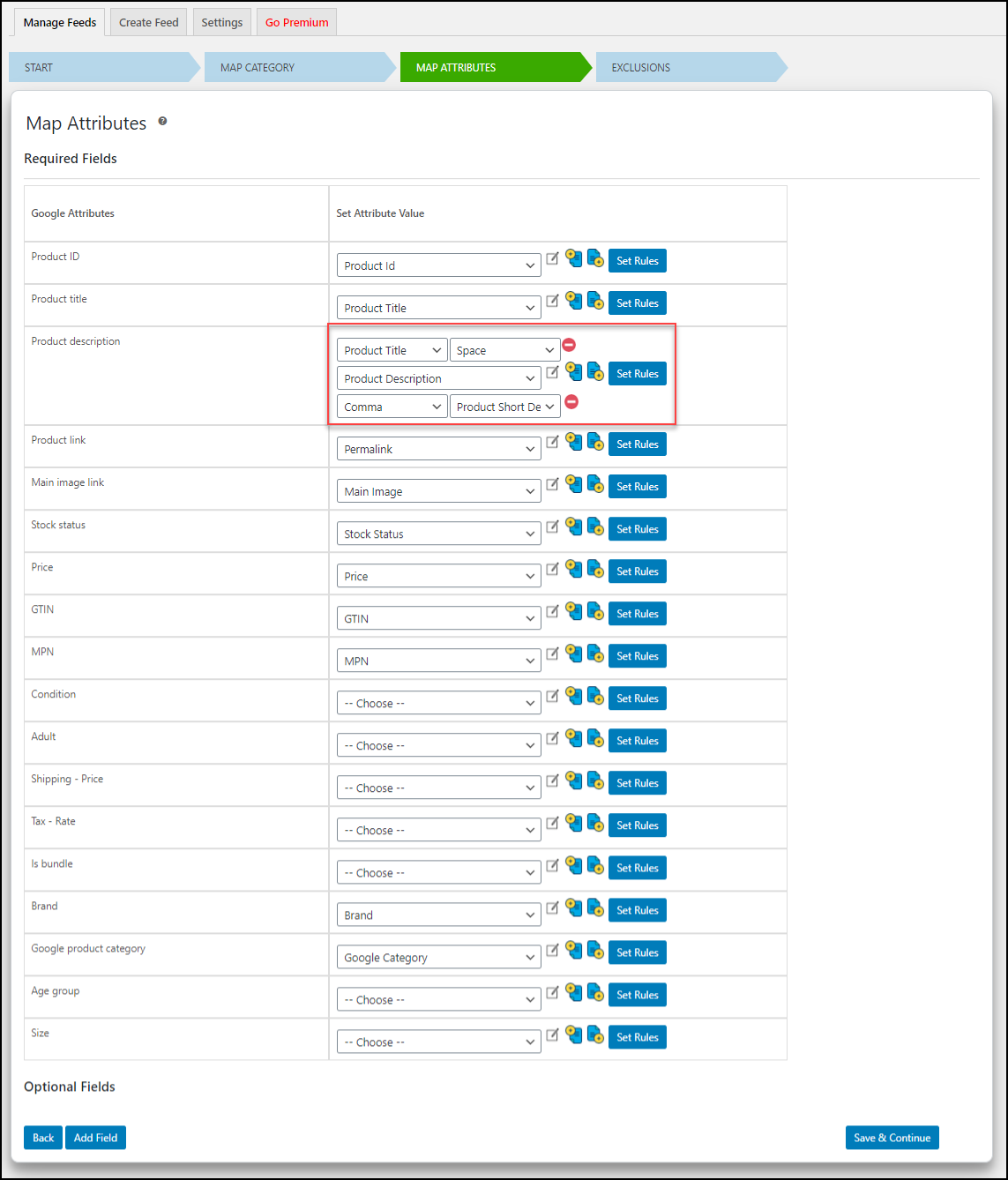Click prepend icon (plus top-left) in Product ID row
Screen dimensions: 1008x1180
coord(574,258)
